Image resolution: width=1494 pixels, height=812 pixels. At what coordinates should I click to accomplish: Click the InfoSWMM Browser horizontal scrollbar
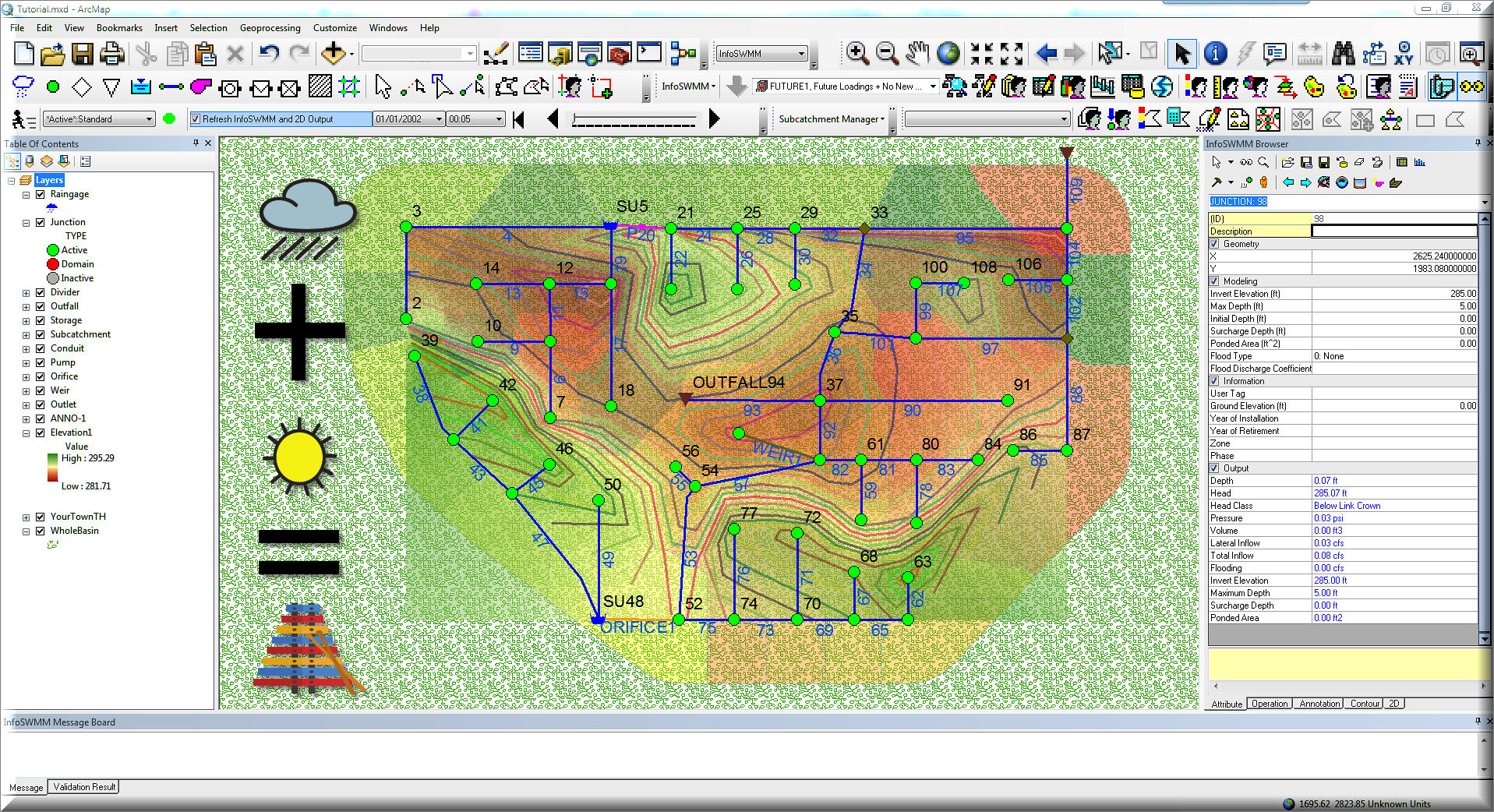pyautogui.click(x=1349, y=687)
